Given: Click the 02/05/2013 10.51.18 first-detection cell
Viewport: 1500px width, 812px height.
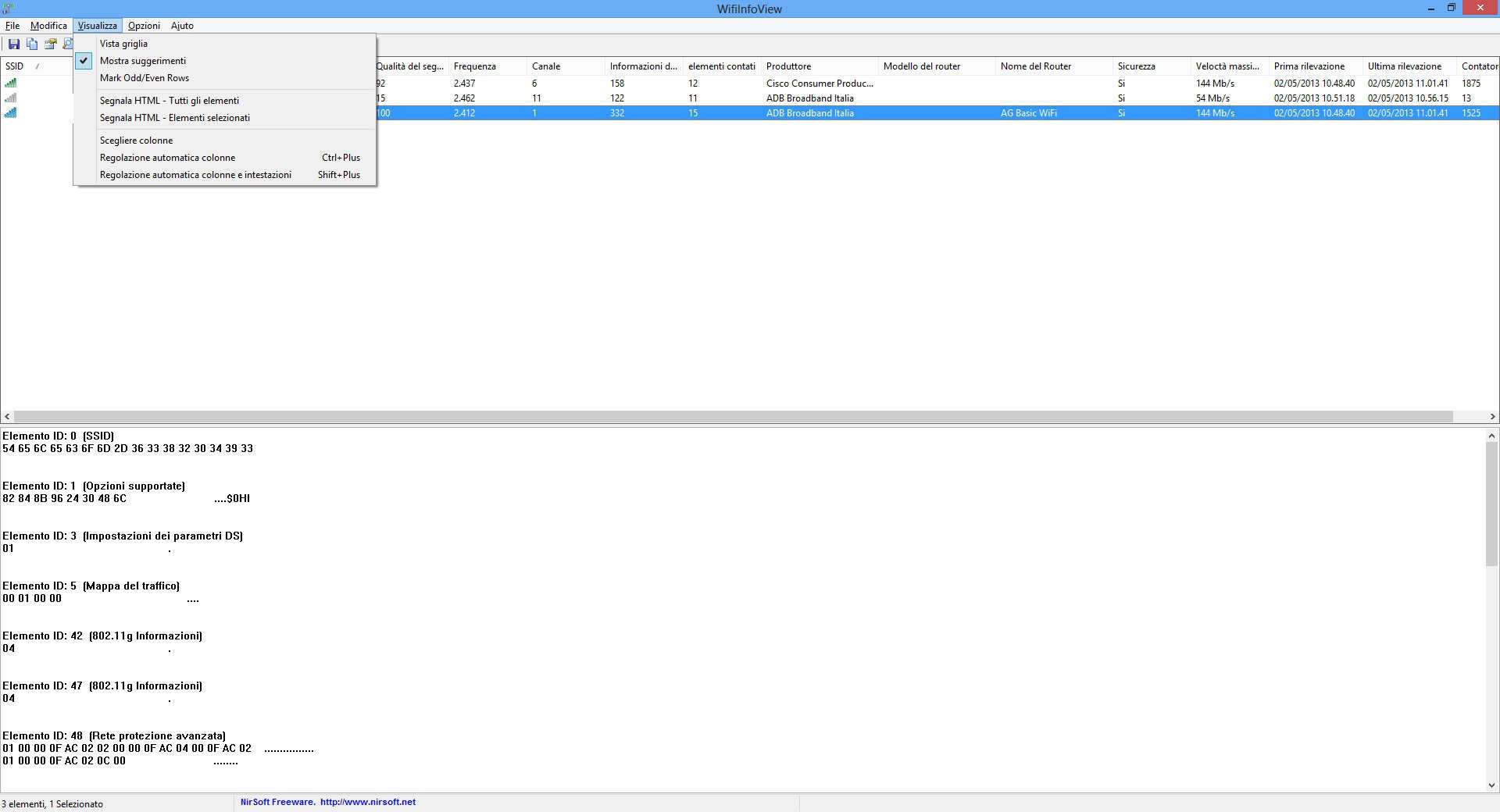Looking at the screenshot, I should (x=1314, y=98).
